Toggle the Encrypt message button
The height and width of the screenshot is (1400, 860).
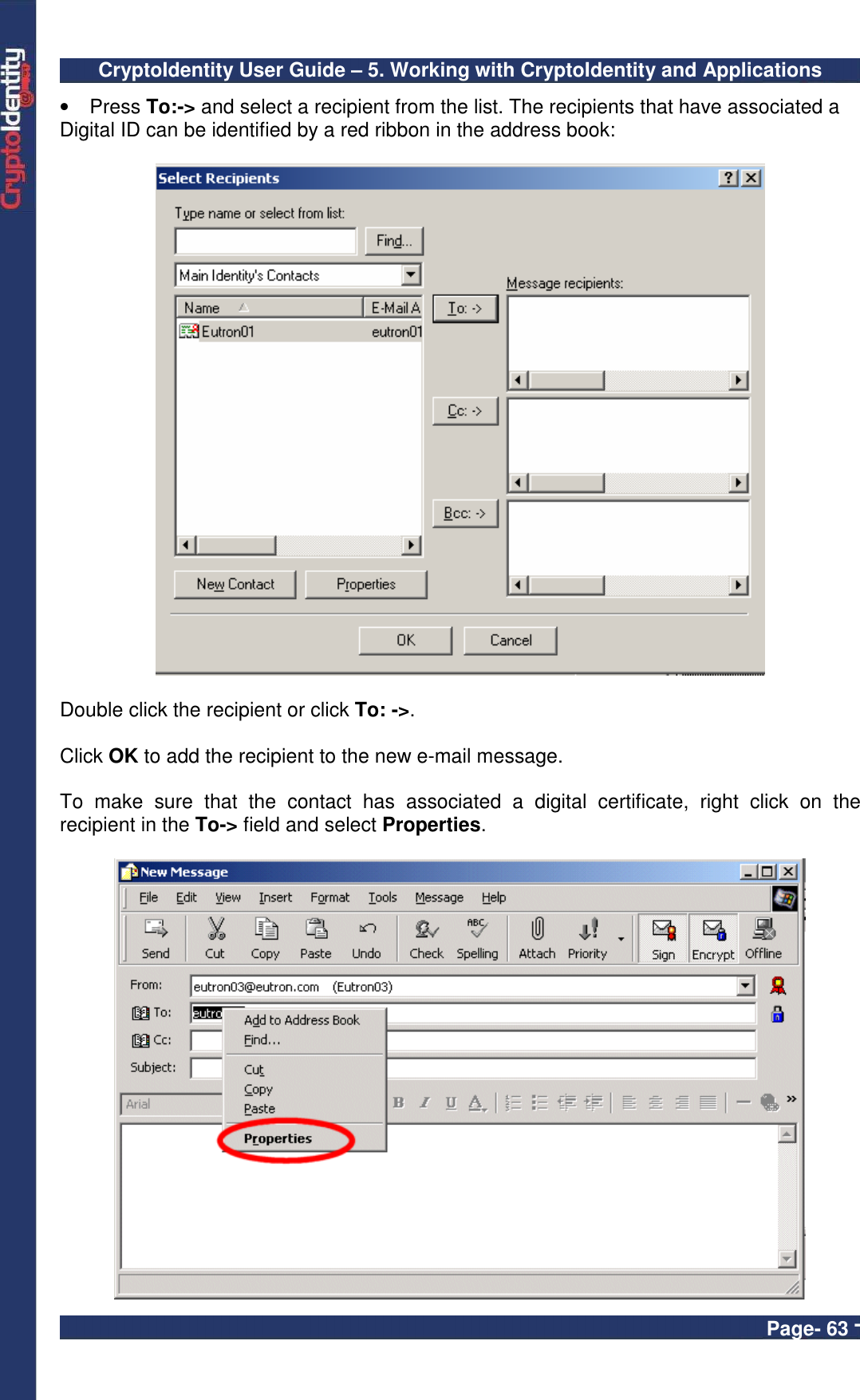[713, 938]
